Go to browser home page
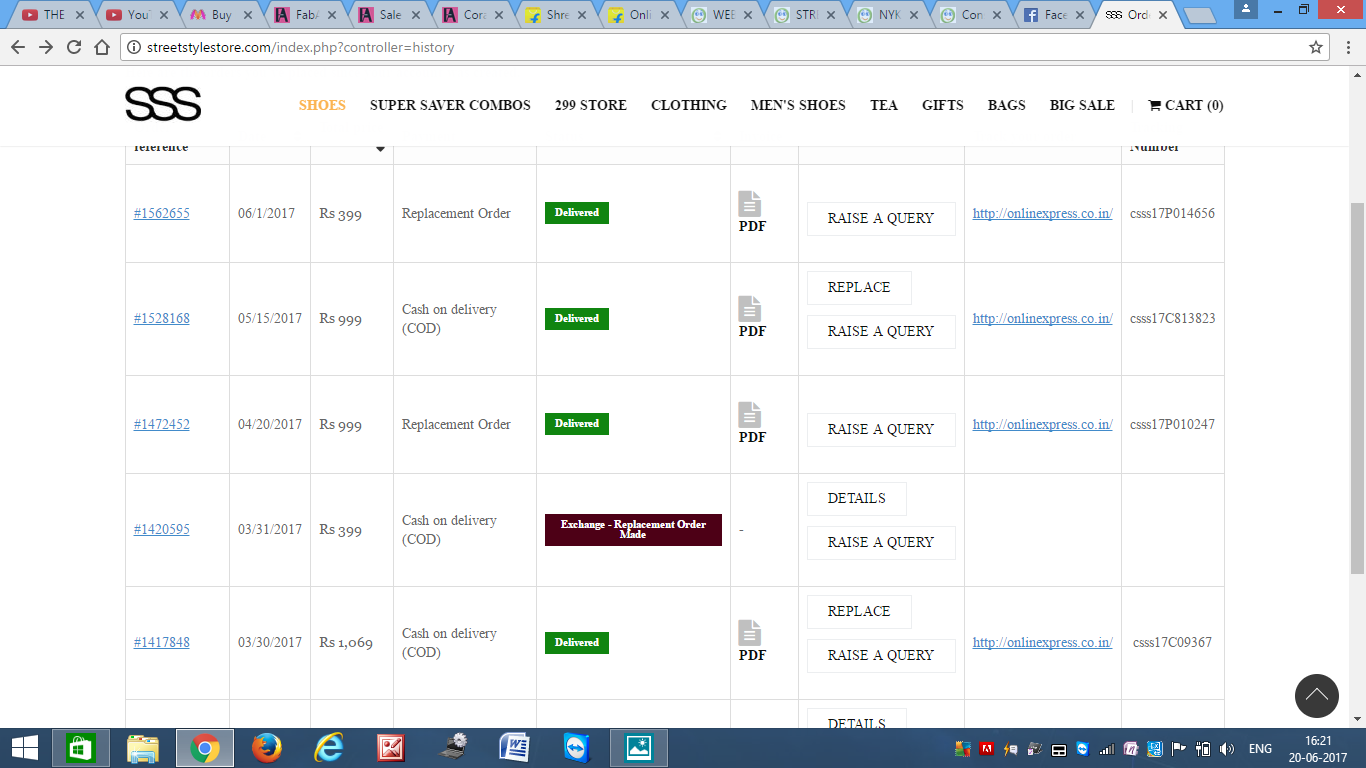This screenshot has height=768, width=1366. click(x=101, y=47)
